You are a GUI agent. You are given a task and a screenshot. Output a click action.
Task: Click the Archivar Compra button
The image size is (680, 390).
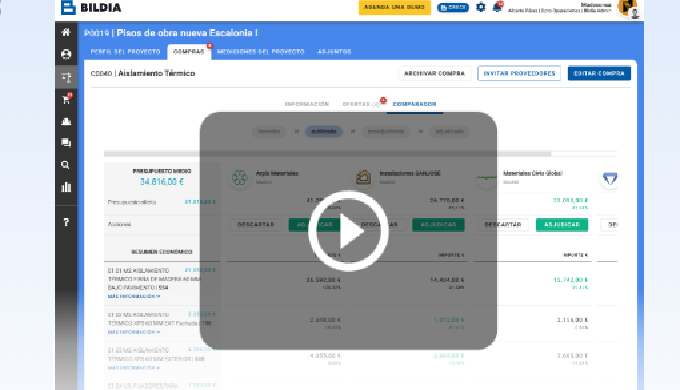click(434, 73)
